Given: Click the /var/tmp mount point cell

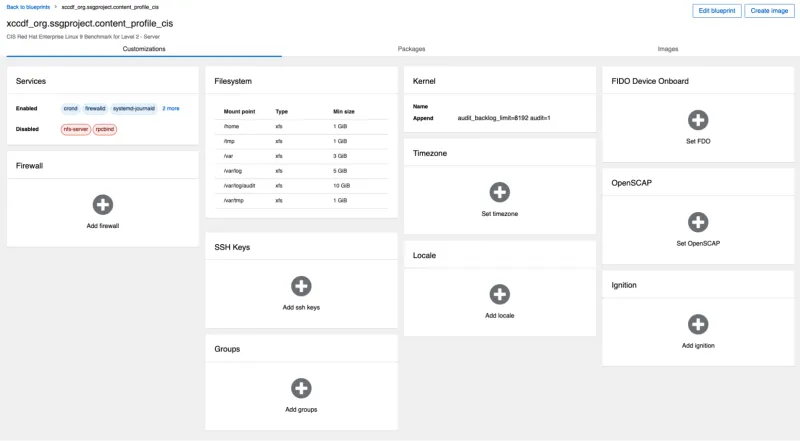Looking at the screenshot, I should pyautogui.click(x=234, y=201).
